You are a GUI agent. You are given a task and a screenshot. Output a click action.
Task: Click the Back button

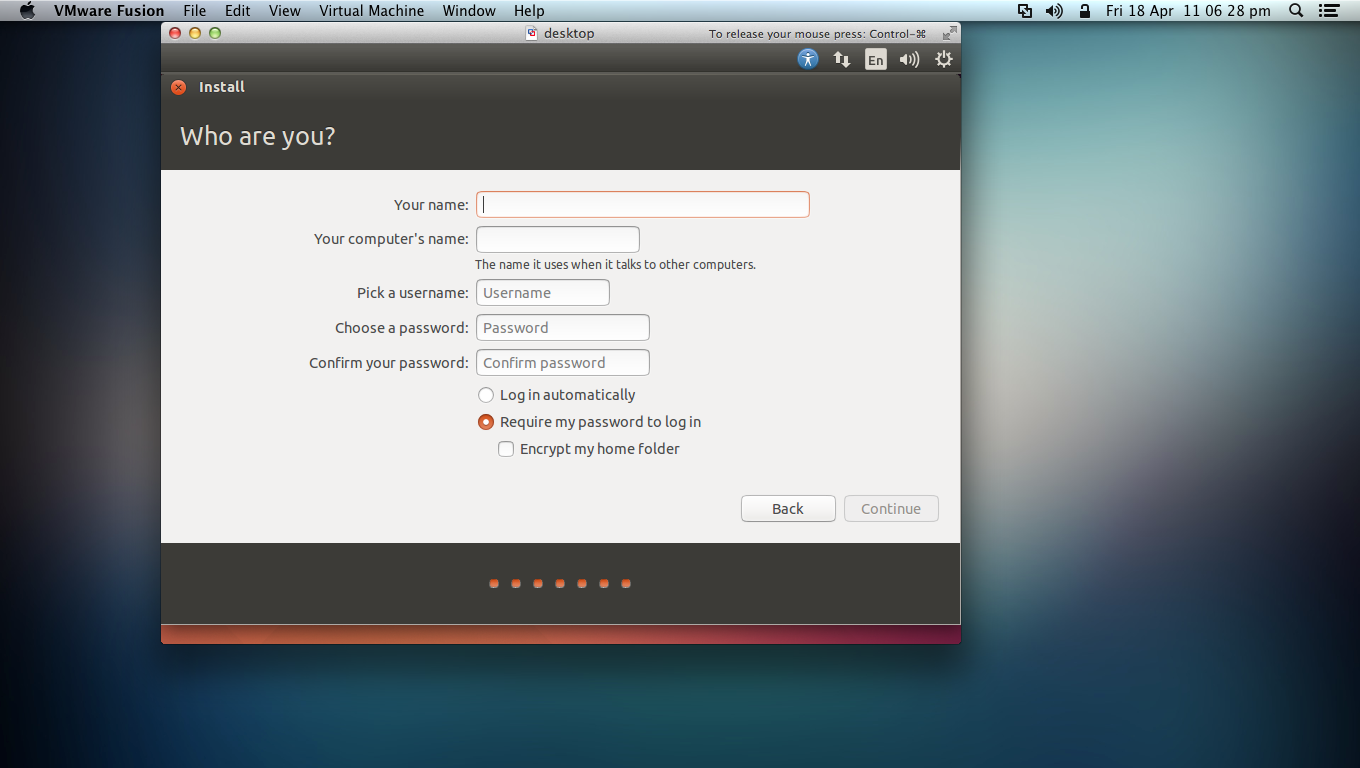[787, 509]
